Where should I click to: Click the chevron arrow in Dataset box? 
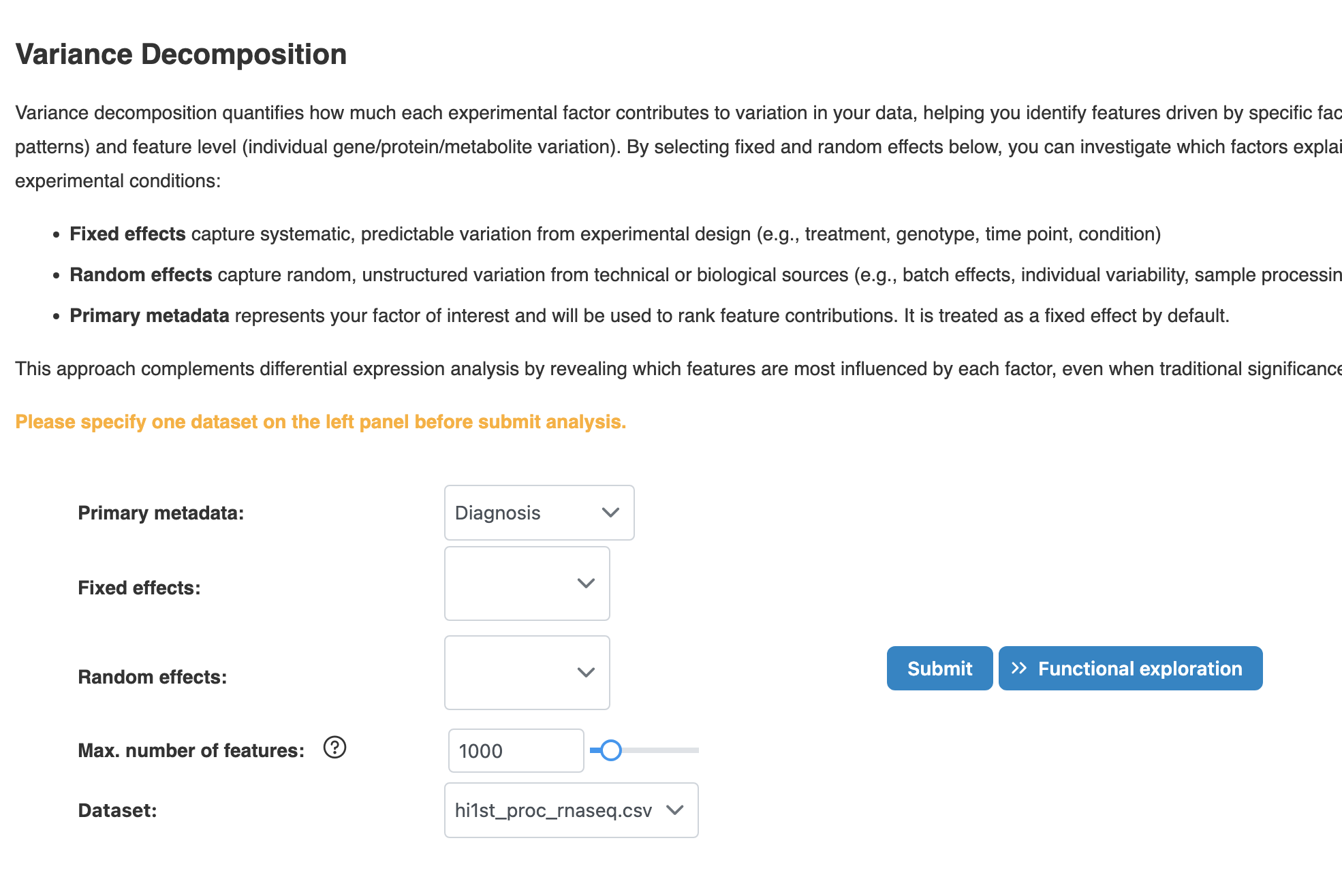pyautogui.click(x=674, y=810)
